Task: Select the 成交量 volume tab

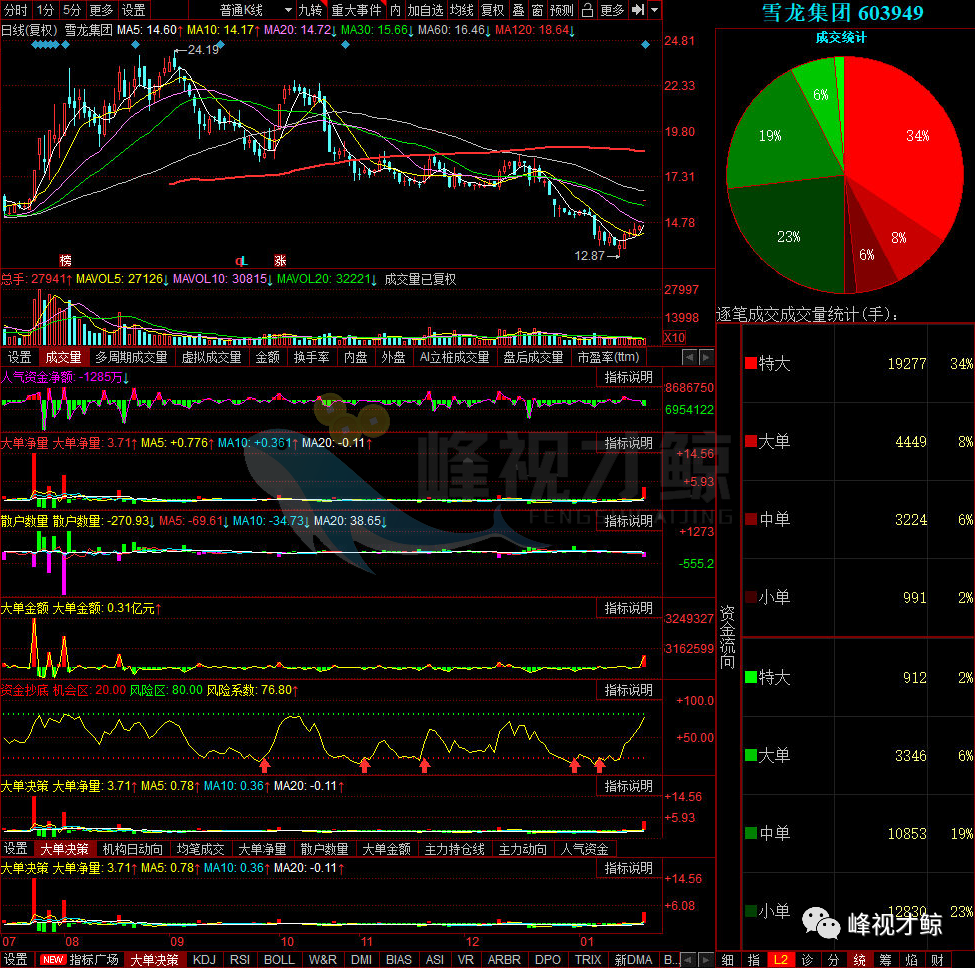Action: 63,357
